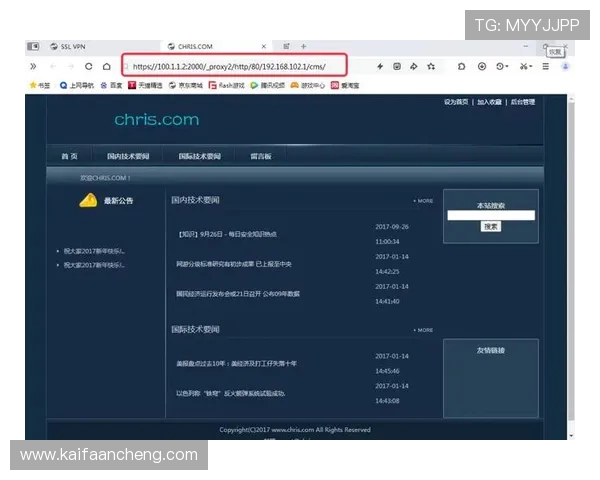Click the chris.com site logo

(157, 120)
